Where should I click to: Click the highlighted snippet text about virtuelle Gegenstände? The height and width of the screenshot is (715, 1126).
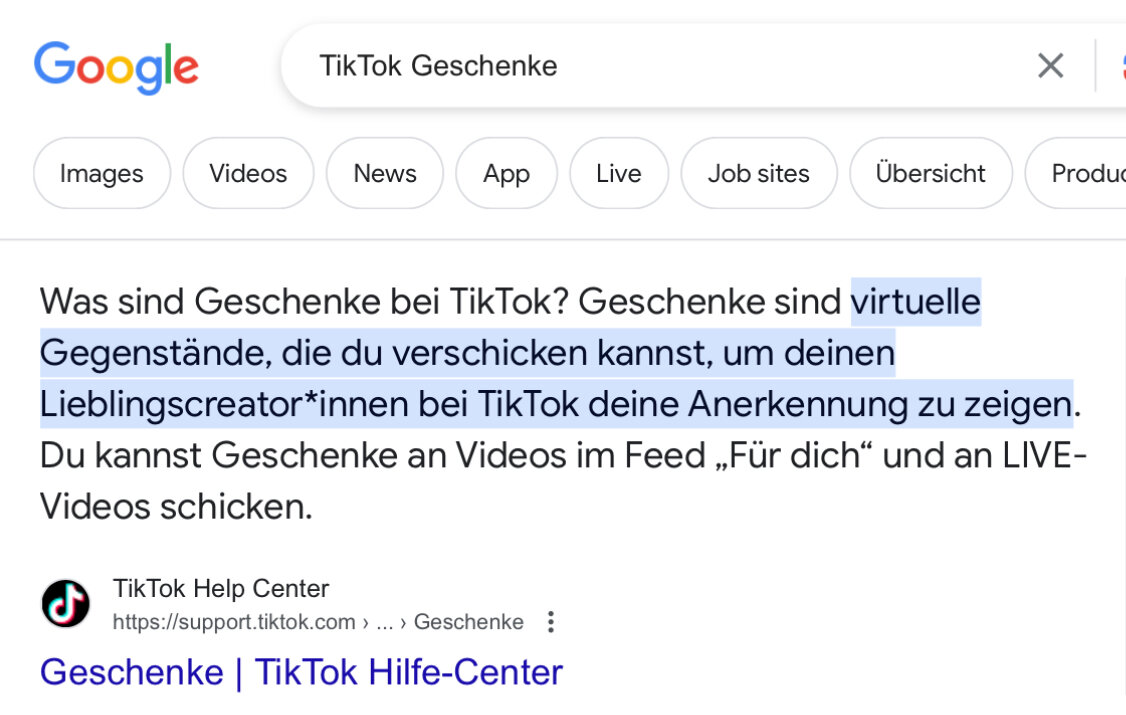[466, 353]
